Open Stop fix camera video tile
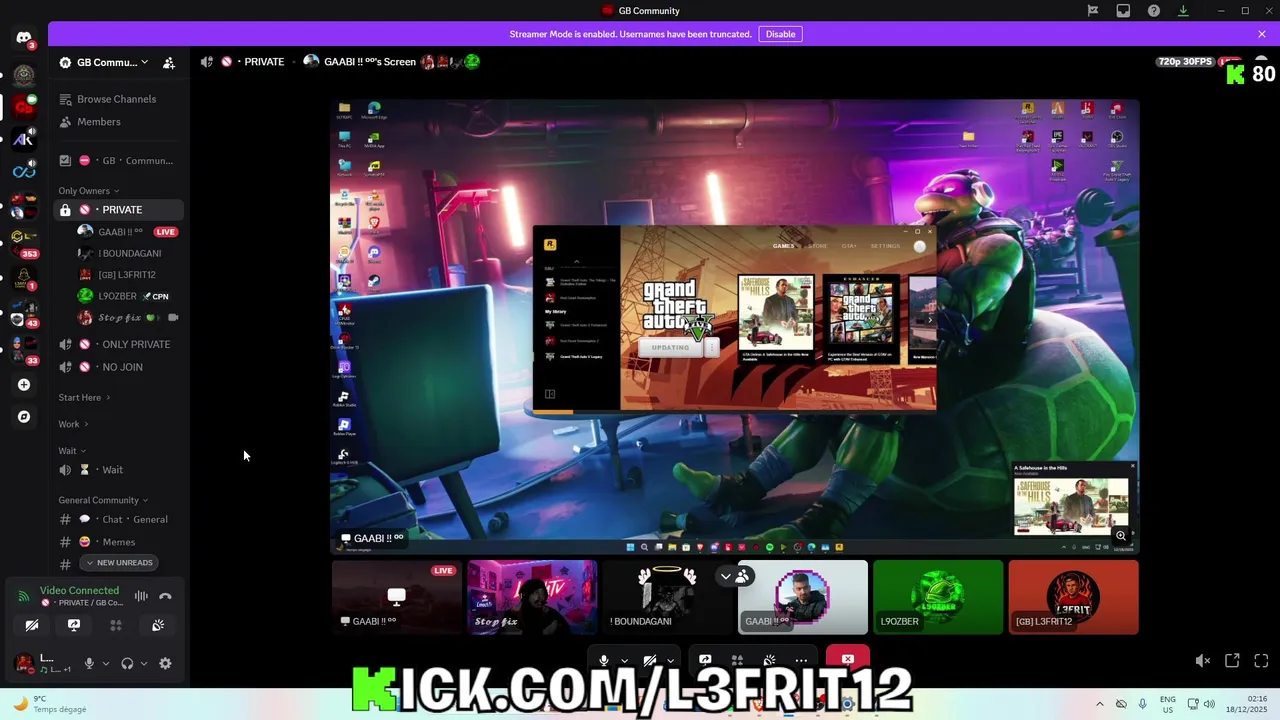The width and height of the screenshot is (1280, 720). click(532, 597)
